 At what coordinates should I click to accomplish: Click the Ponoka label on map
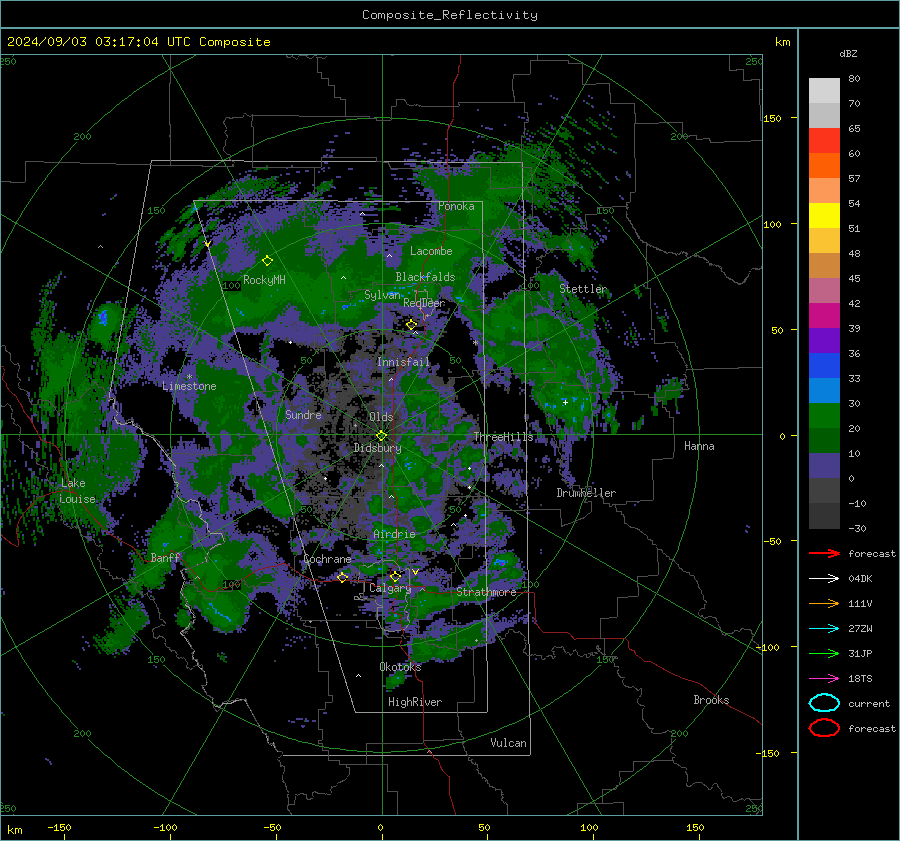(x=456, y=206)
